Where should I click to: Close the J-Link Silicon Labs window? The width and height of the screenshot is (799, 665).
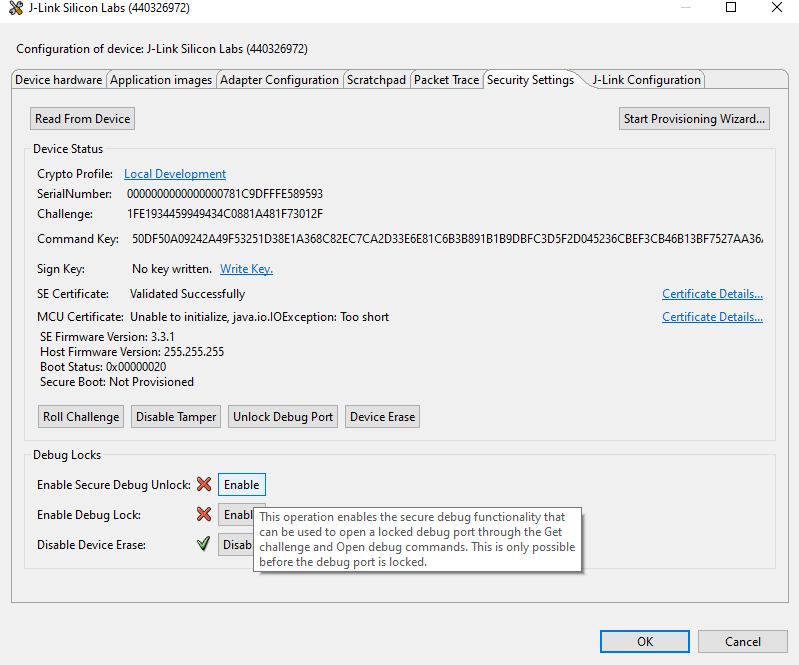coord(777,7)
